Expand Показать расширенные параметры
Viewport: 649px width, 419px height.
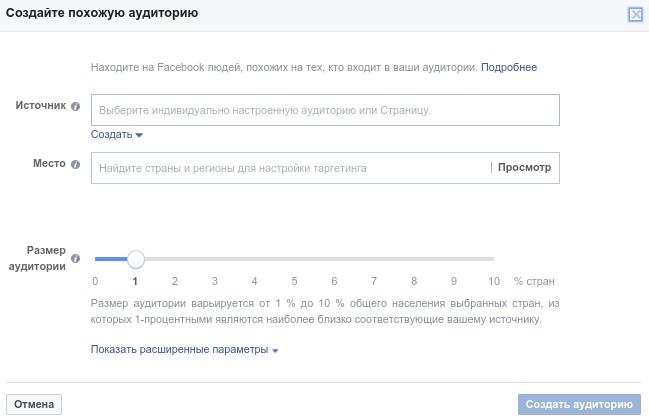185,349
